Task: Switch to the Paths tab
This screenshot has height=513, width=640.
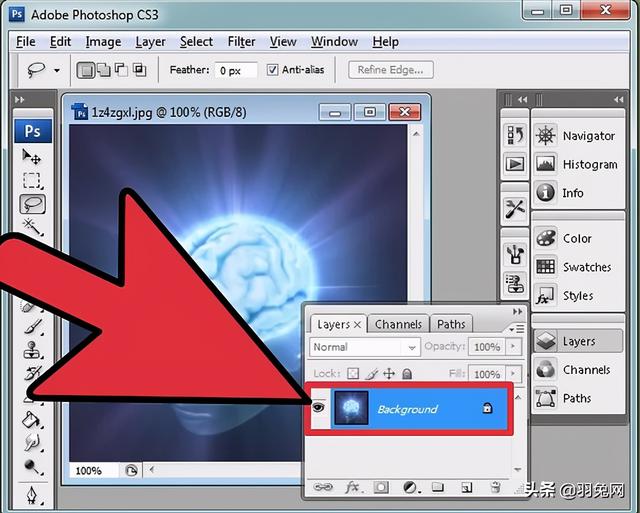Action: tap(451, 324)
